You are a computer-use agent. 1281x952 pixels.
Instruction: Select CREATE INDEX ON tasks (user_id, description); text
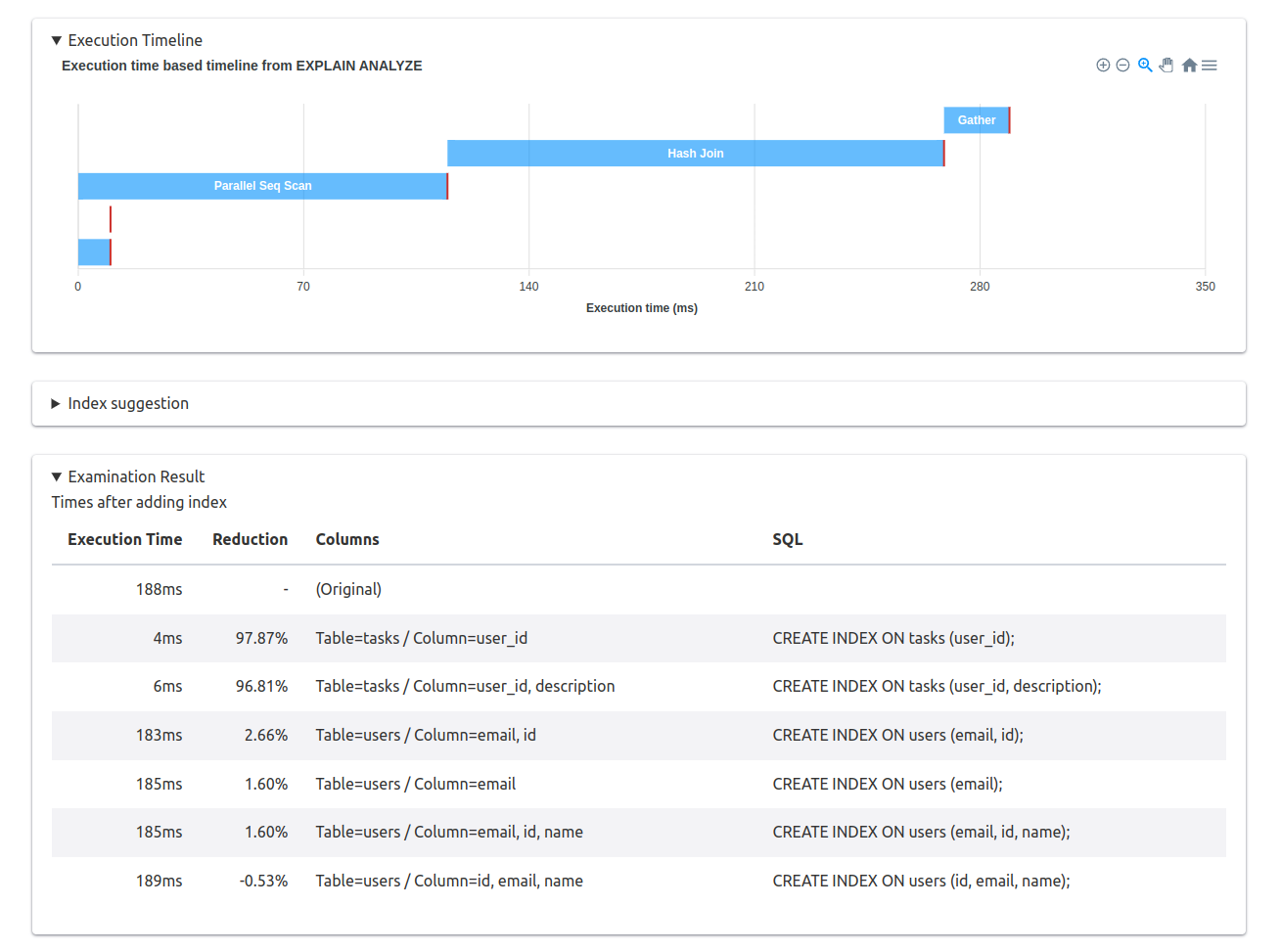tap(938, 686)
